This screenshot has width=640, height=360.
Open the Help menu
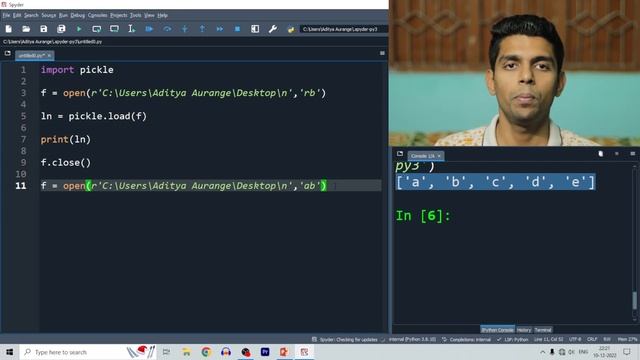162,15
